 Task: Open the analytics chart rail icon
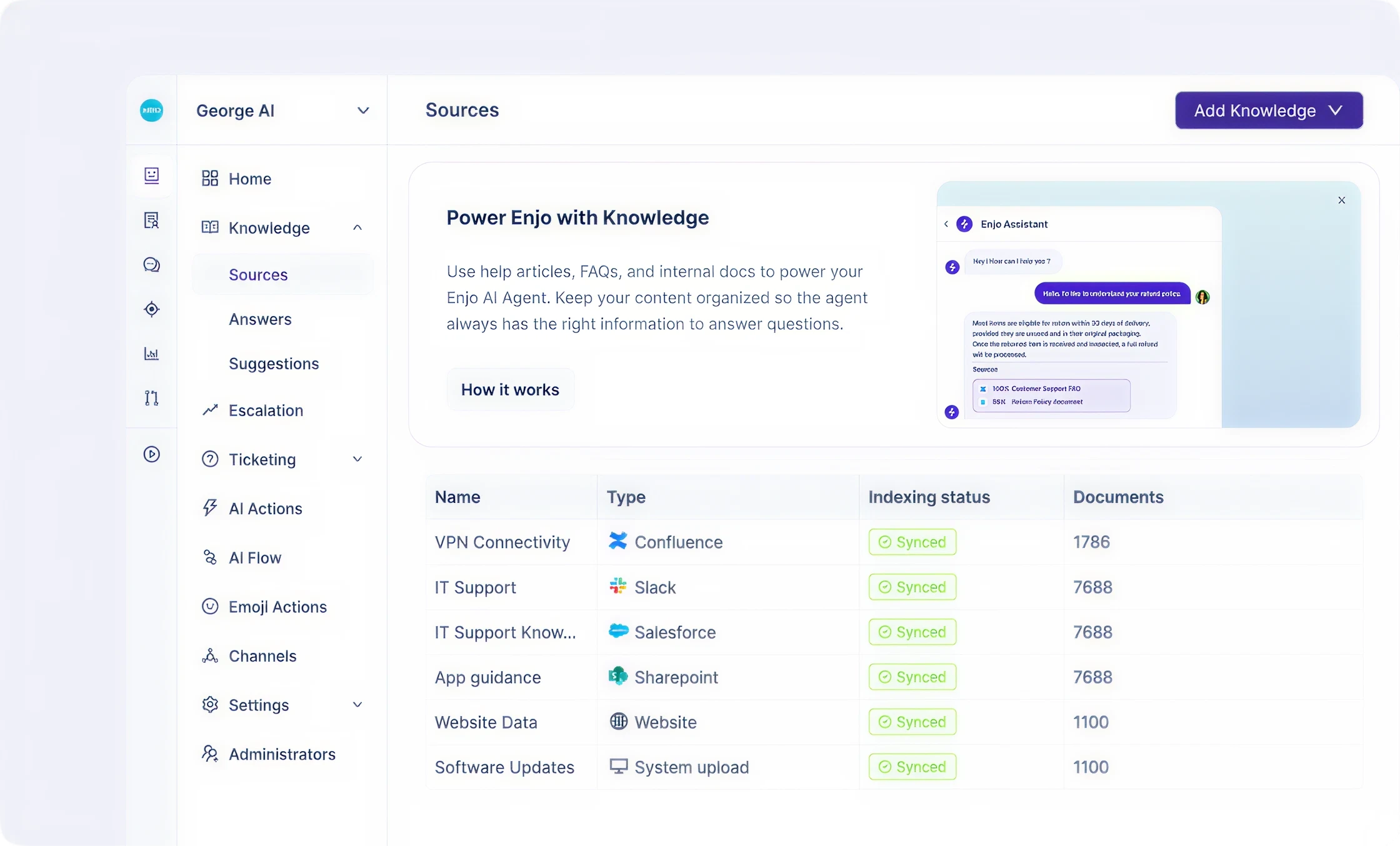click(151, 354)
